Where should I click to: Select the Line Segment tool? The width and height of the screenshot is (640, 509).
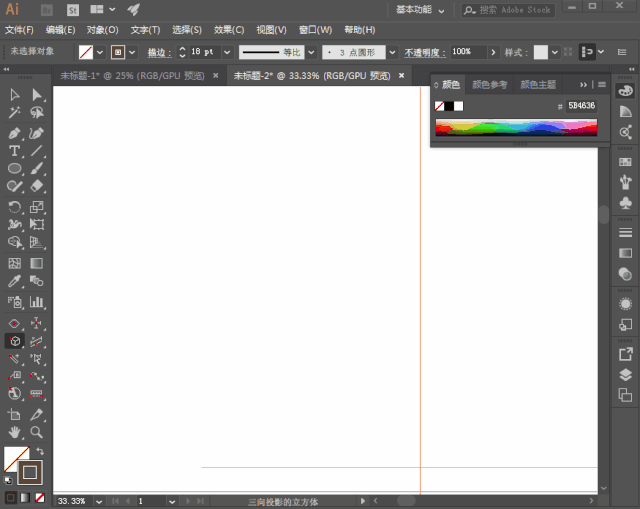click(x=37, y=151)
